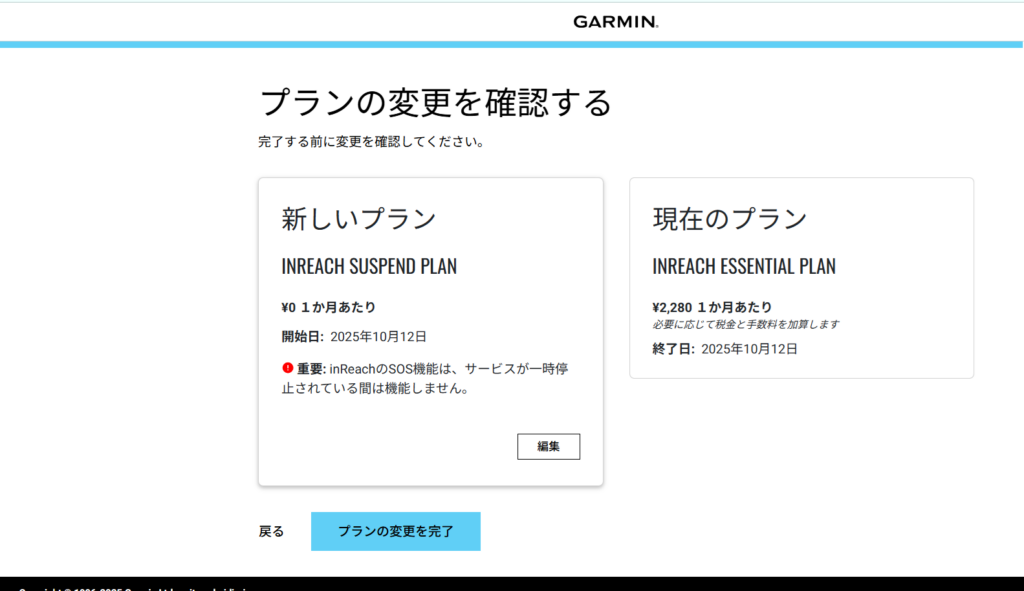Click the Garmin logo in the header

(x=615, y=21)
